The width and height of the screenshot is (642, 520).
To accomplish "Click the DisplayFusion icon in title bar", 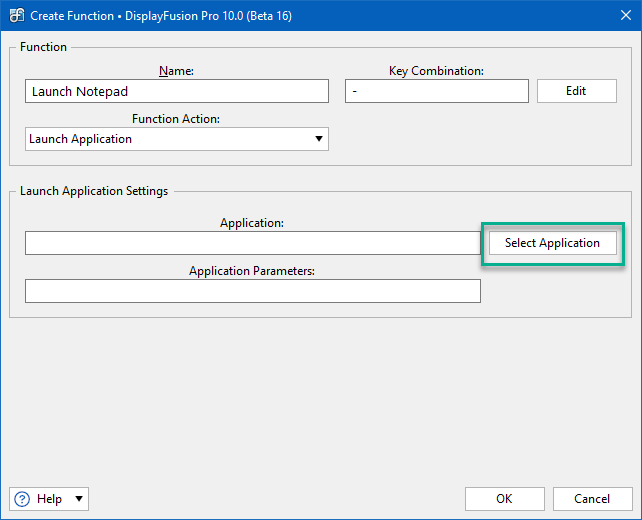I will tap(17, 16).
